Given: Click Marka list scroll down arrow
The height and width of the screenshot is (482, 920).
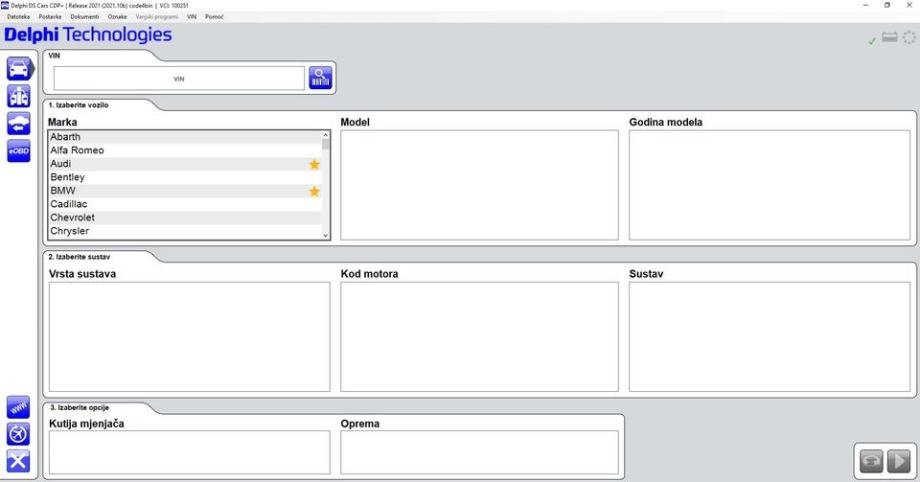Looking at the screenshot, I should [326, 235].
